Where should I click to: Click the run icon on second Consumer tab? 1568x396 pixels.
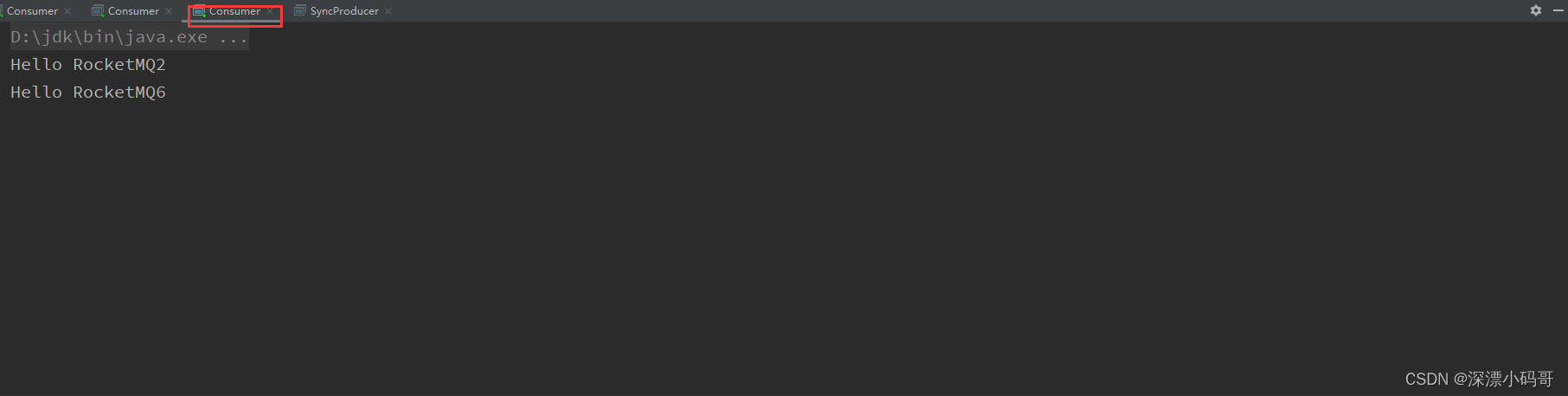(x=98, y=11)
